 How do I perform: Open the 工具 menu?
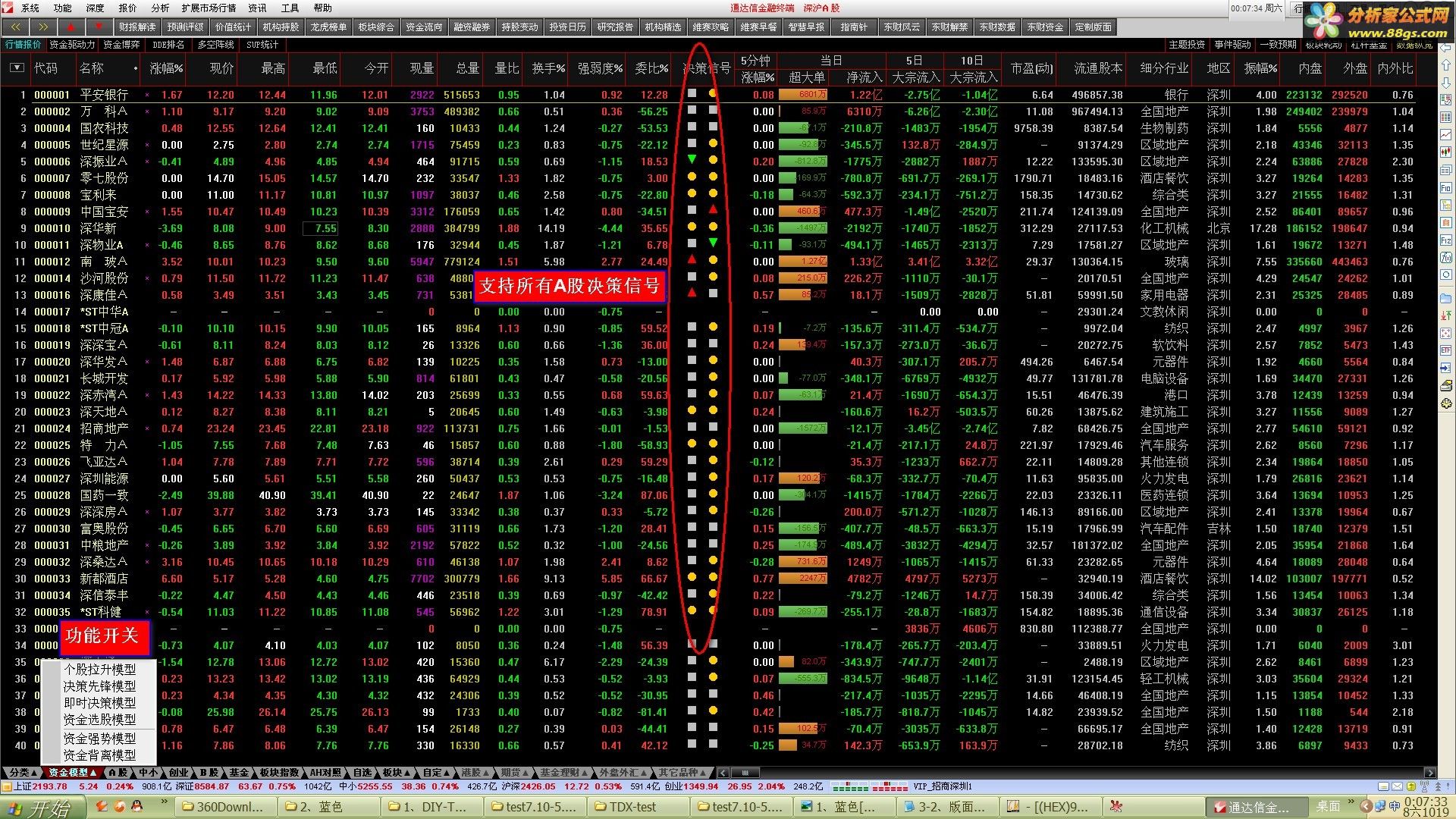pyautogui.click(x=290, y=8)
